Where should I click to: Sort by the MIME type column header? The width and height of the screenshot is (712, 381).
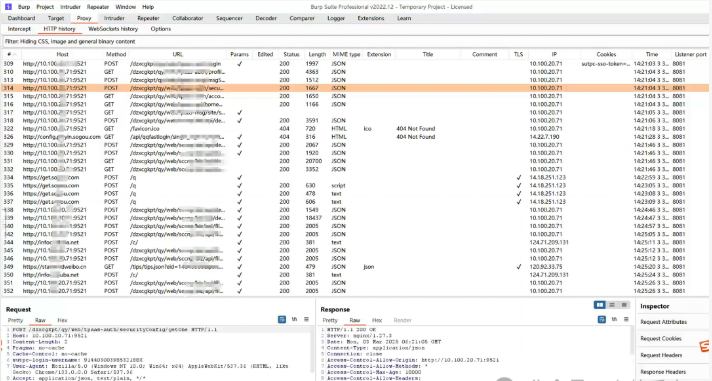pos(346,54)
